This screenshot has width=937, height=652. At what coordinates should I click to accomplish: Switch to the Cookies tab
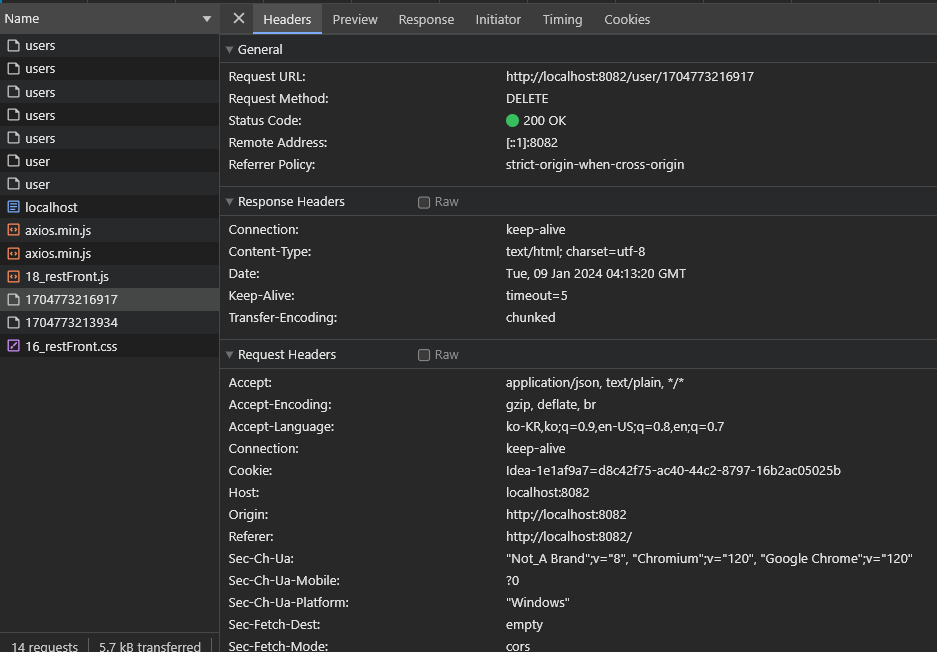(627, 19)
